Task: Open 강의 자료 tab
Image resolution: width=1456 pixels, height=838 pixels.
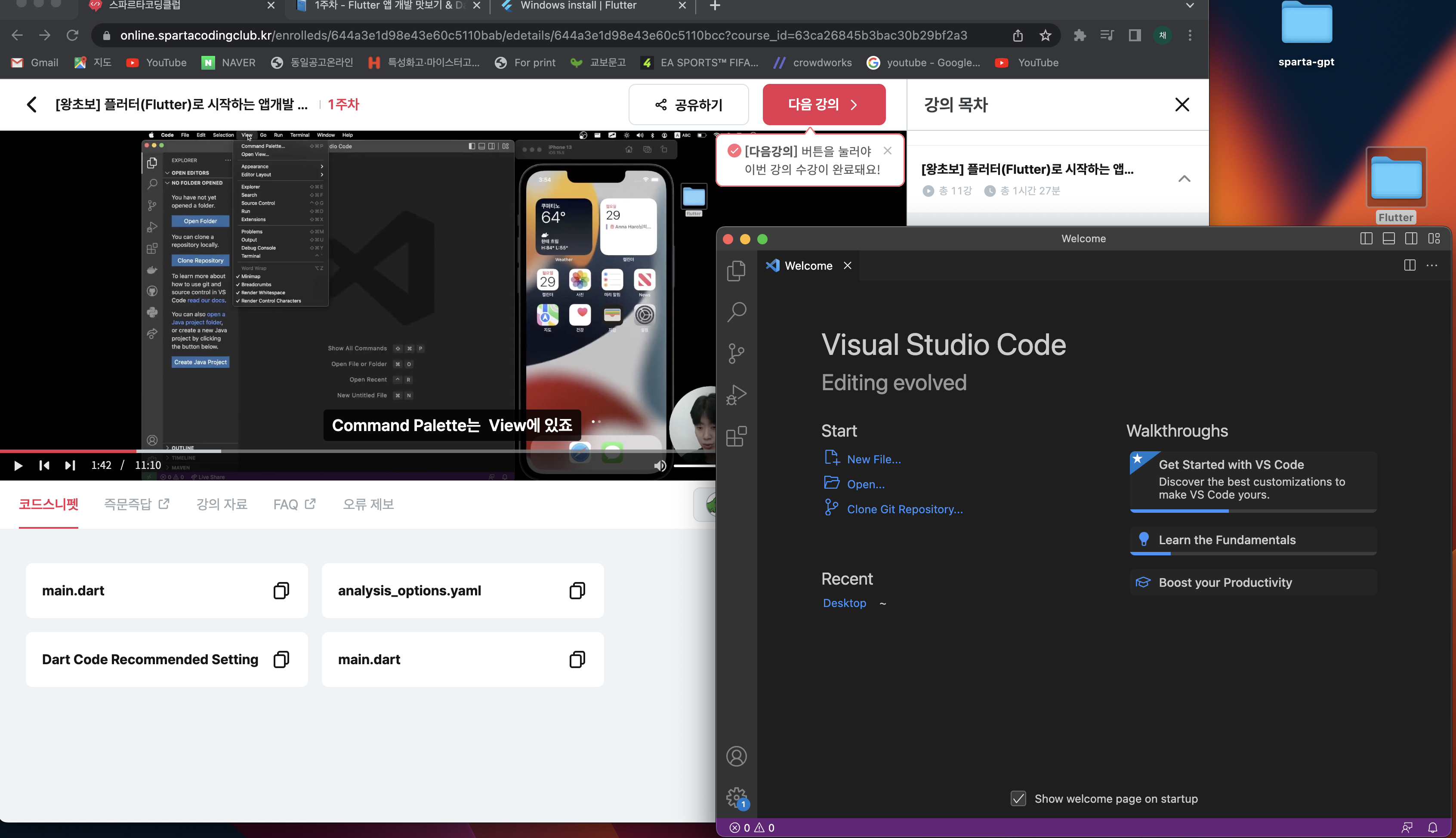Action: point(222,504)
